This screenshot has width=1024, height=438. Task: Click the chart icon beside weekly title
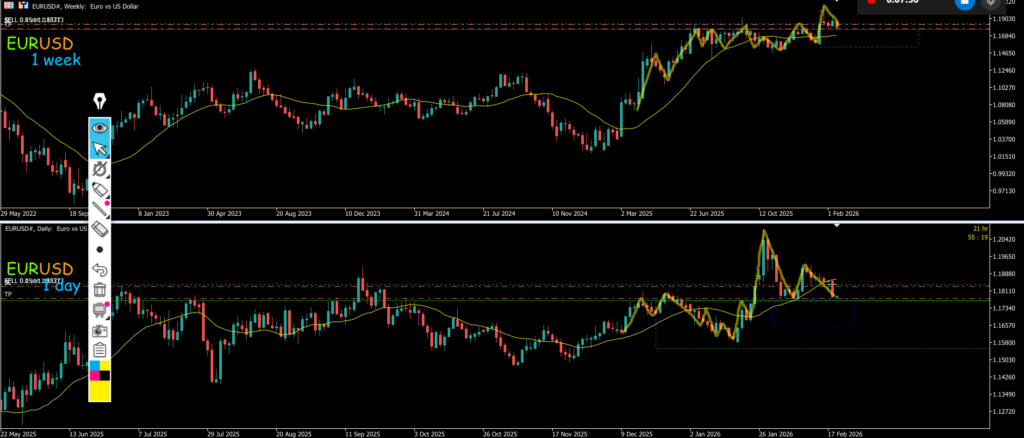point(24,6)
